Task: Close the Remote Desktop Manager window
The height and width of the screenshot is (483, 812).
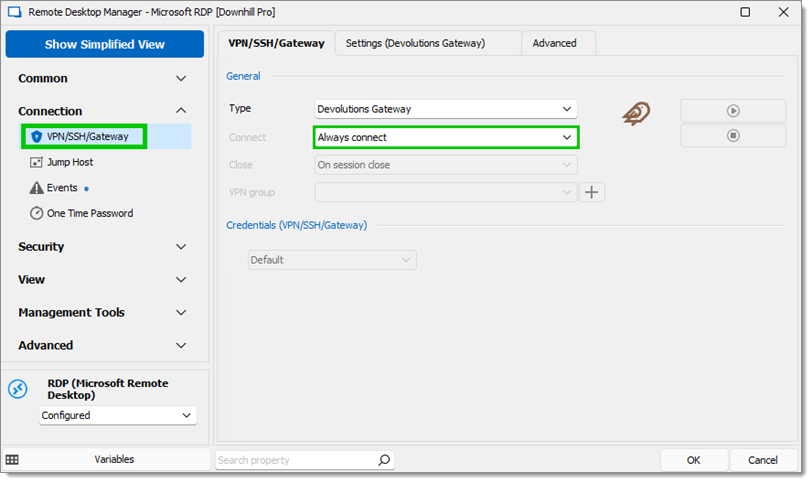Action: point(783,12)
